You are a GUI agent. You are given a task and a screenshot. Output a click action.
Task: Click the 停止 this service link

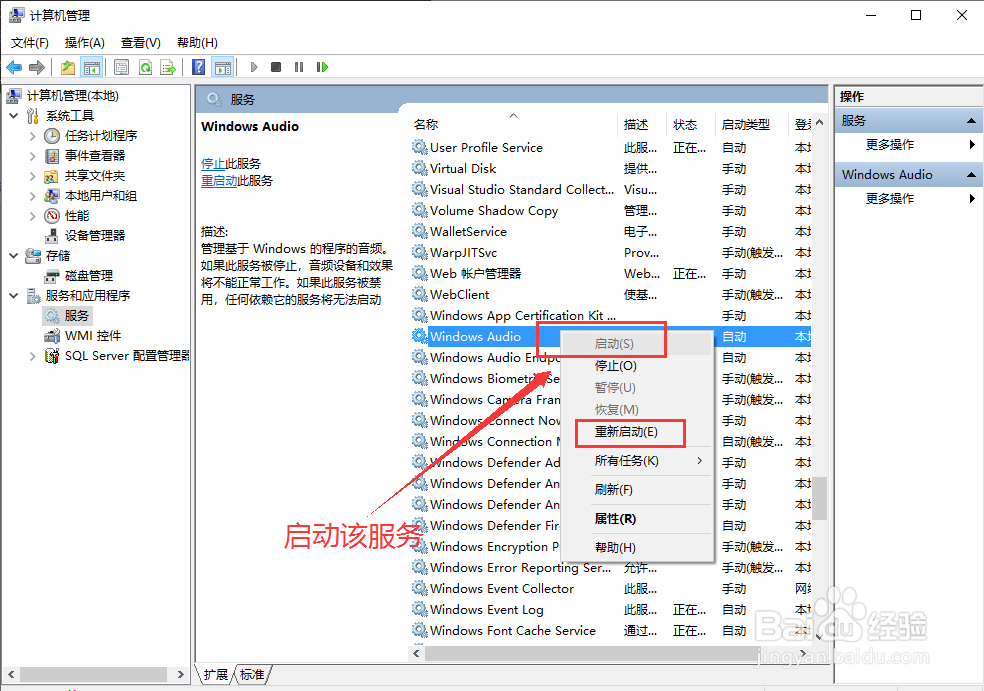coord(213,164)
